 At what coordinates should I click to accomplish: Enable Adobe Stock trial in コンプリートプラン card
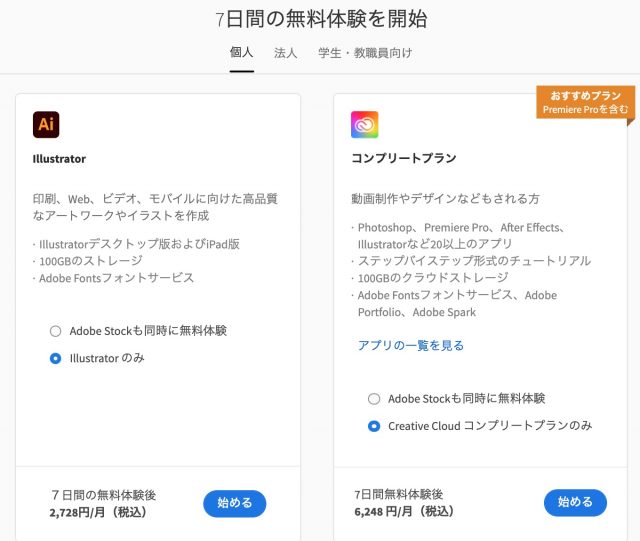[374, 398]
